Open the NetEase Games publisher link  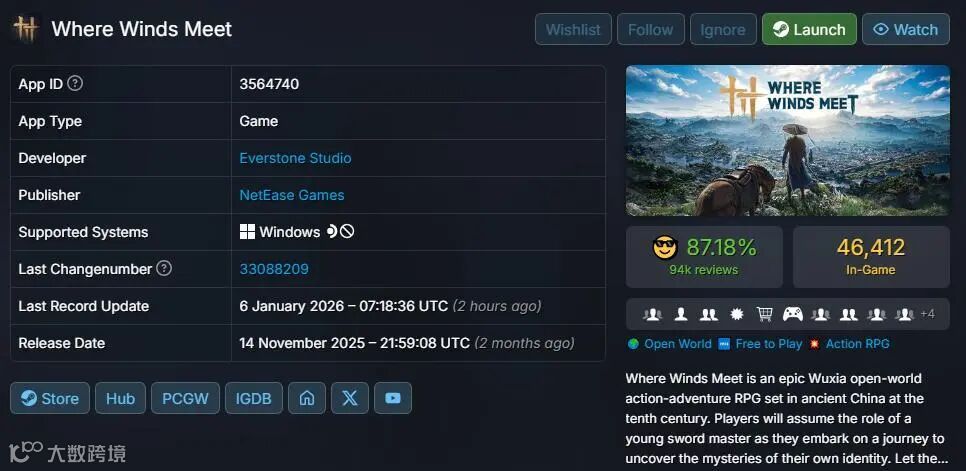click(x=292, y=195)
